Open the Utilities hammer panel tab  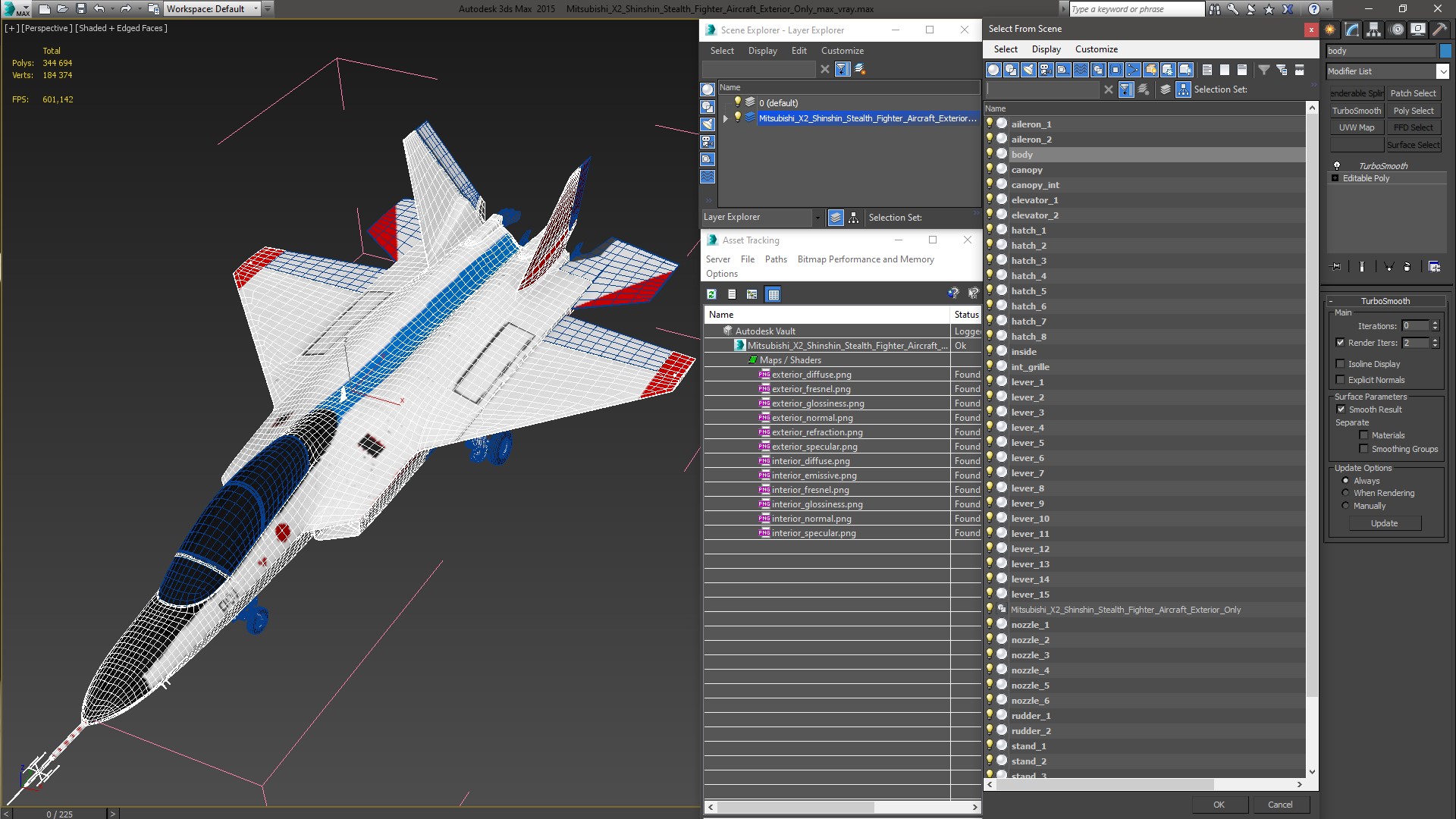tap(1439, 30)
